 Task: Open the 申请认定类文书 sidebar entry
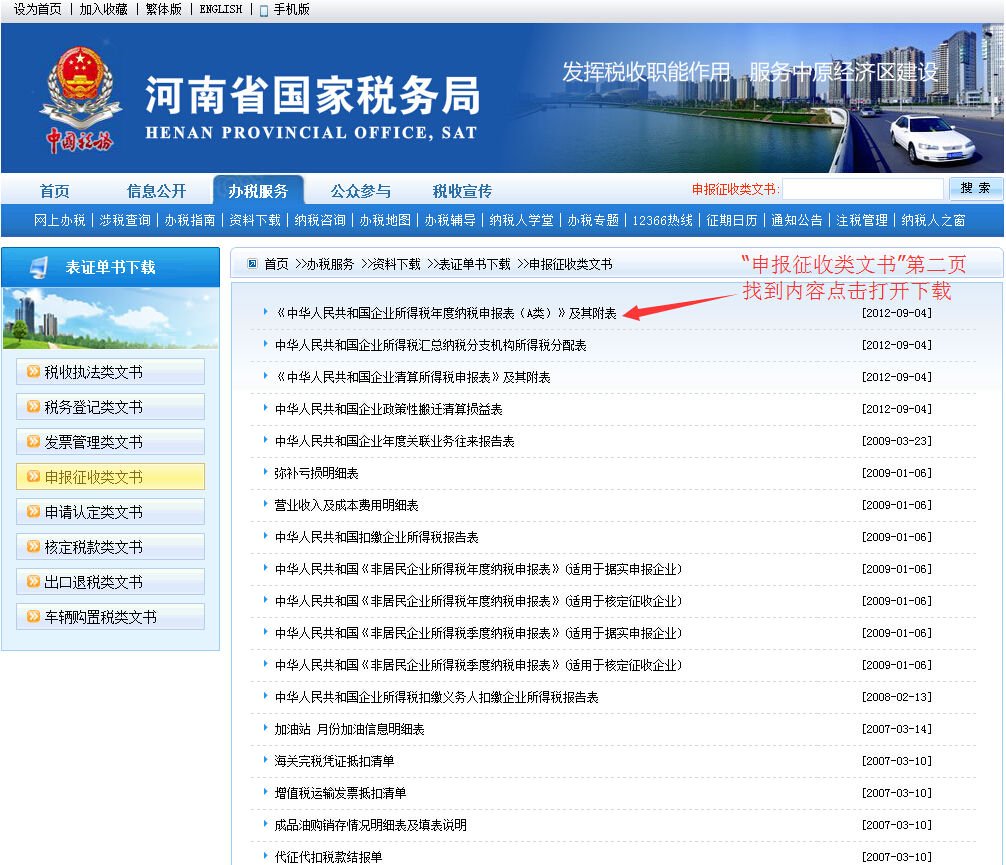point(110,511)
